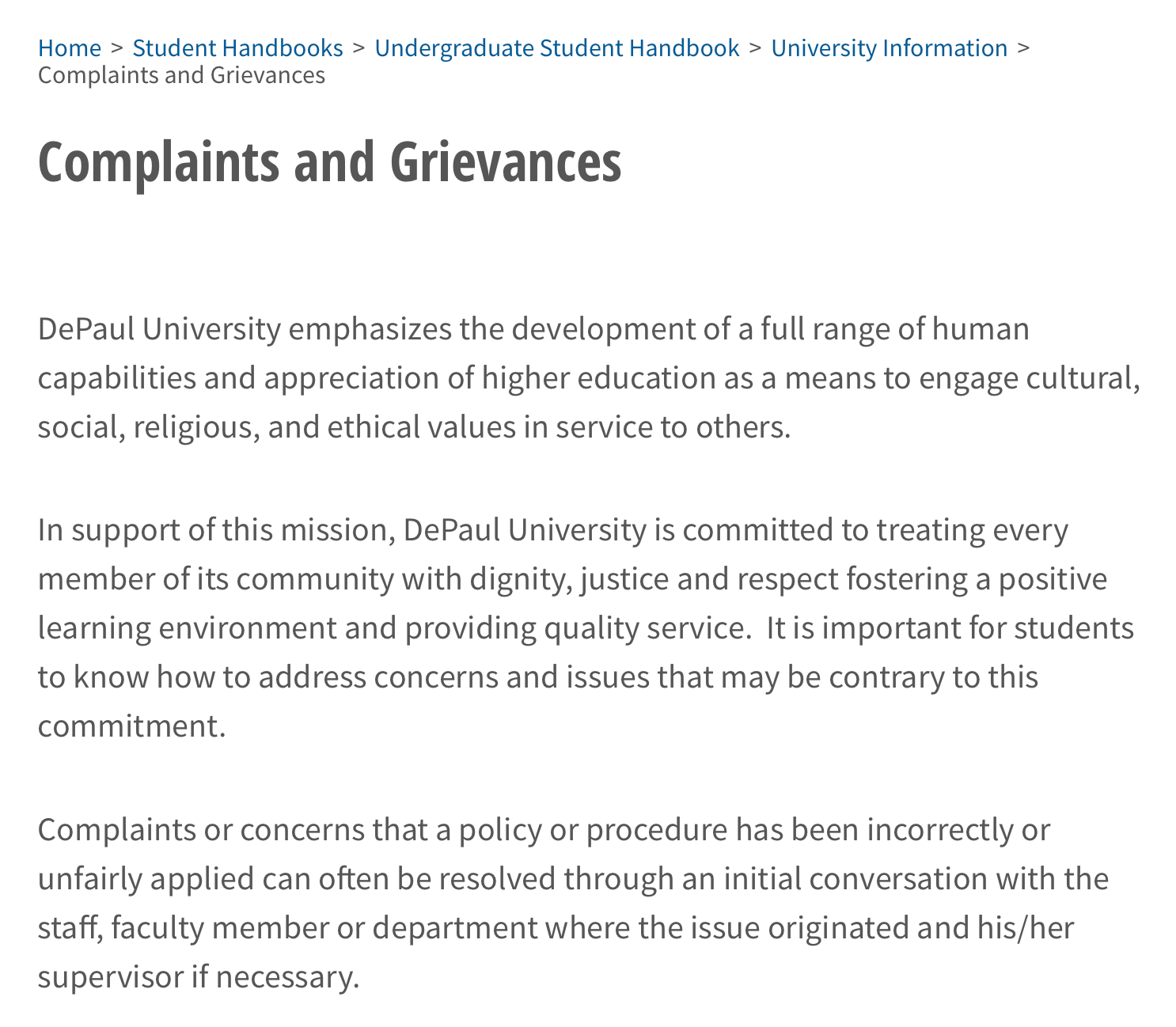Click the arrow separator before University Information
Image resolution: width=1176 pixels, height=1027 pixels.
pos(756,48)
